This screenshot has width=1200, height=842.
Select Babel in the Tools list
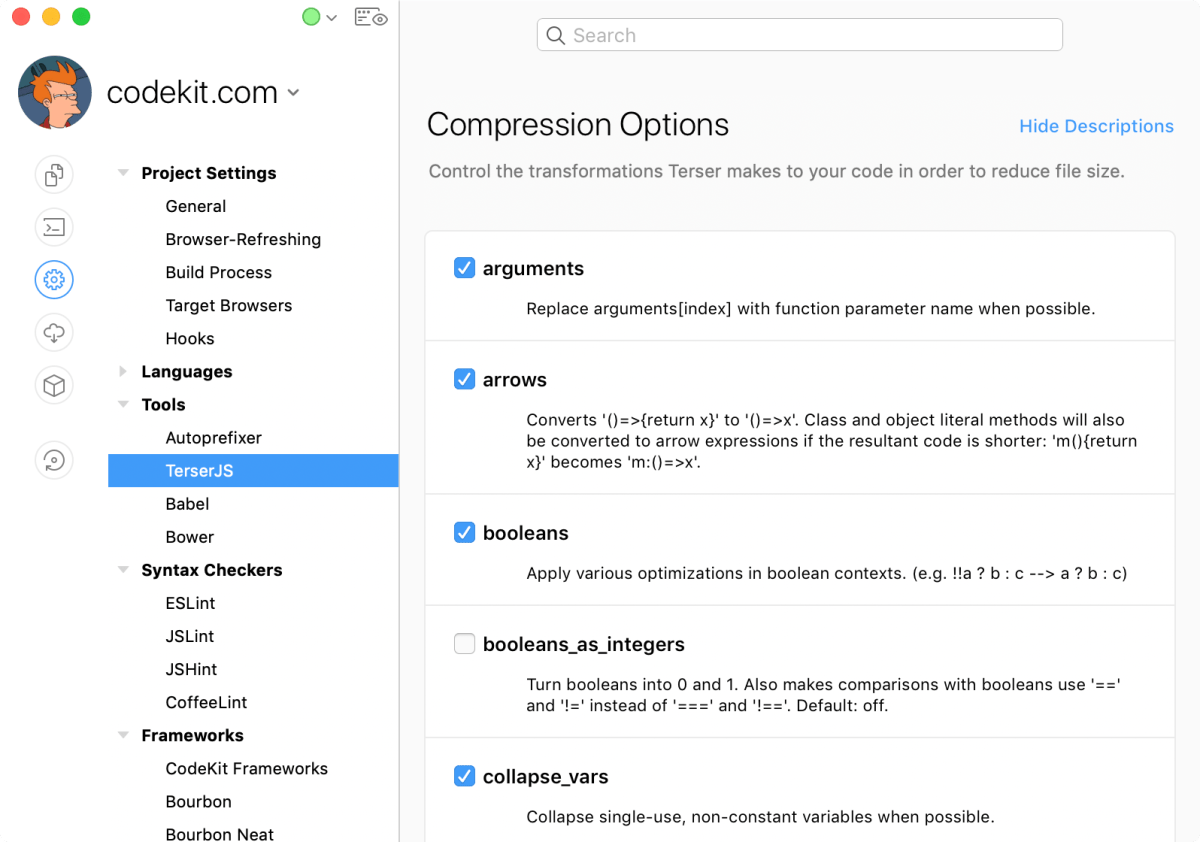(x=187, y=504)
